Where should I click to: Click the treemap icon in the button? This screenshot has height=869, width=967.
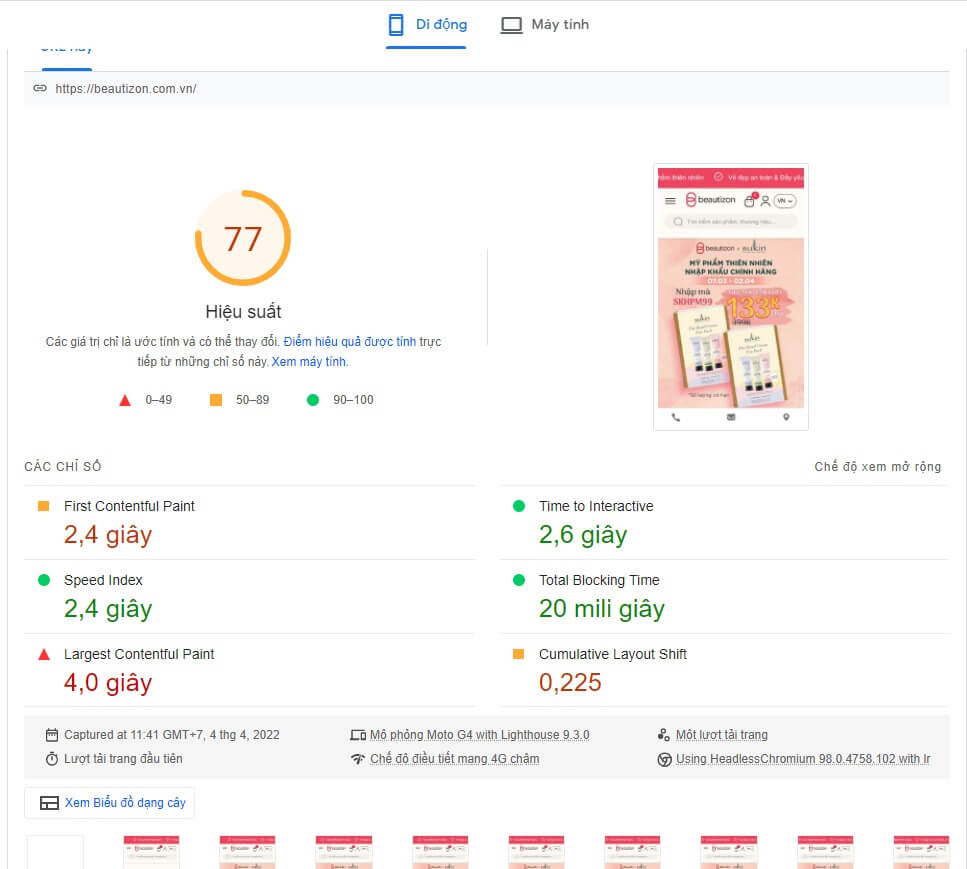49,803
